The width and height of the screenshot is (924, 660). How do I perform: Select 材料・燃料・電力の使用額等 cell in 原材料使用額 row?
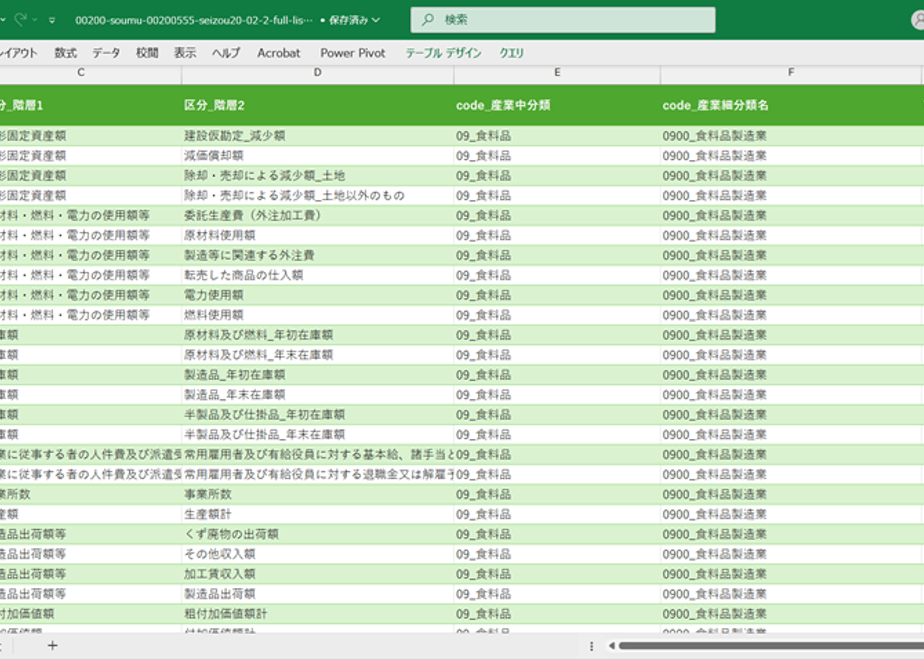coord(91,235)
